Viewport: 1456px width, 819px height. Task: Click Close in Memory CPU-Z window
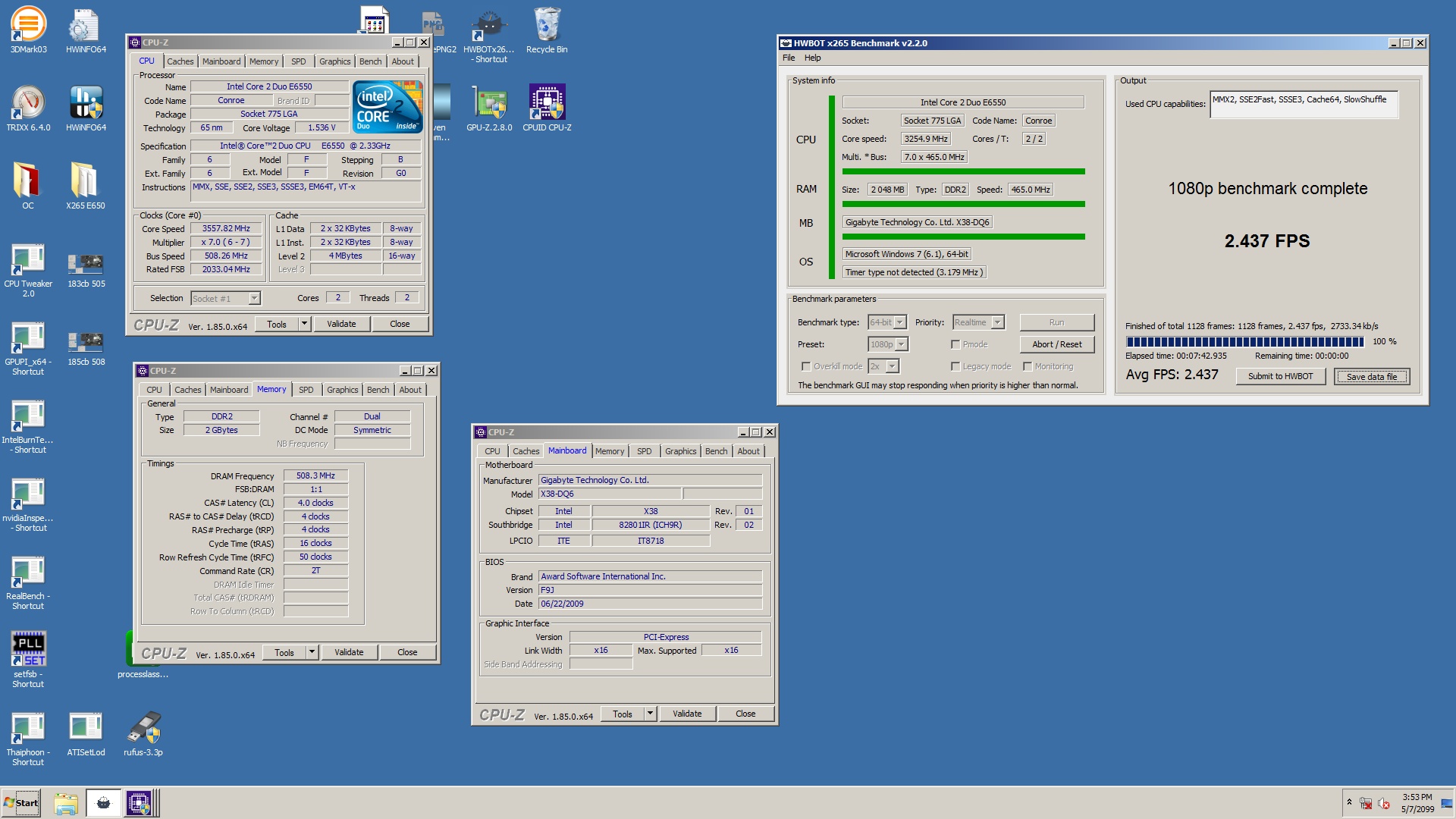click(407, 653)
